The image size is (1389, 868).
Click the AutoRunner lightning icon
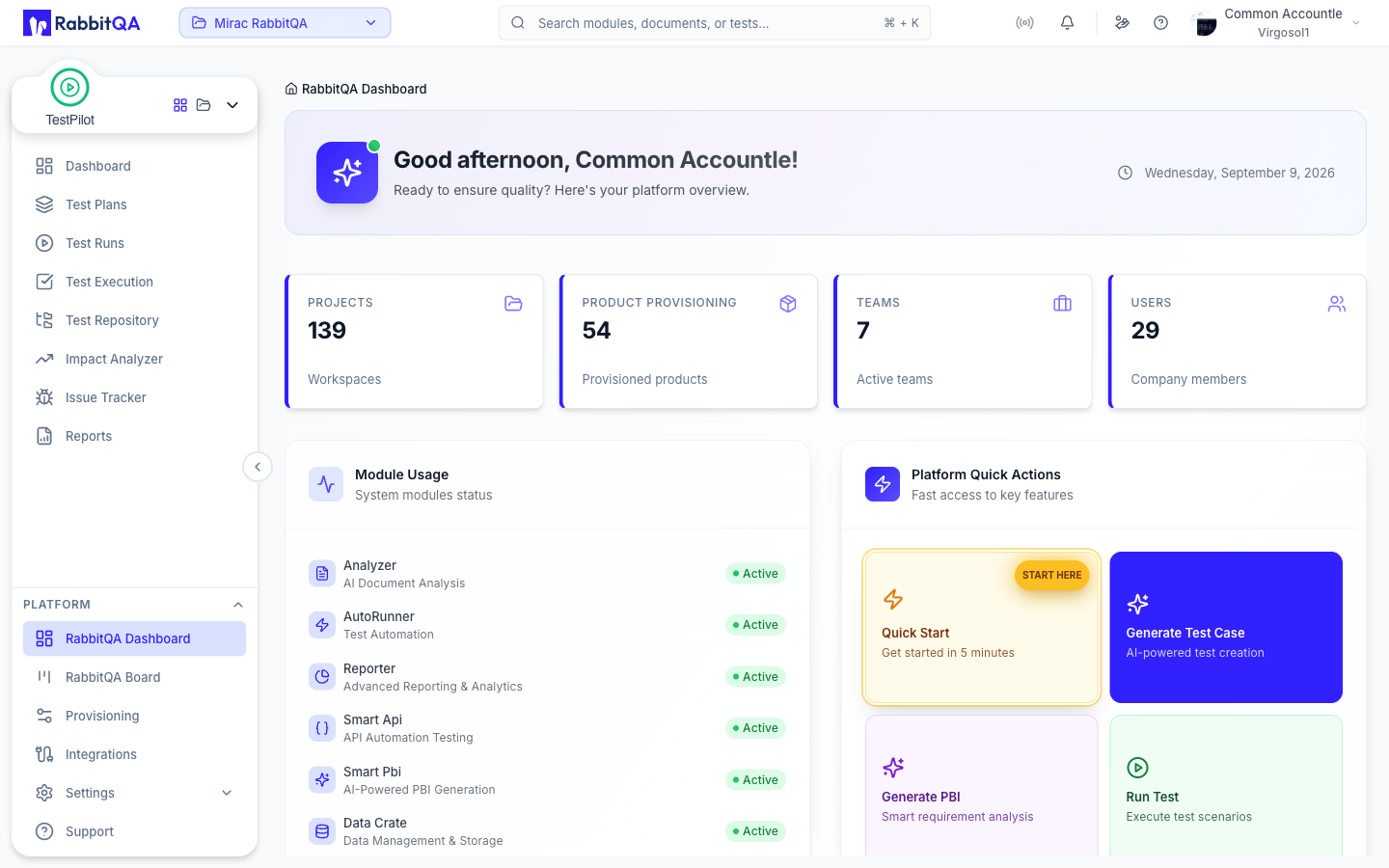tap(322, 625)
